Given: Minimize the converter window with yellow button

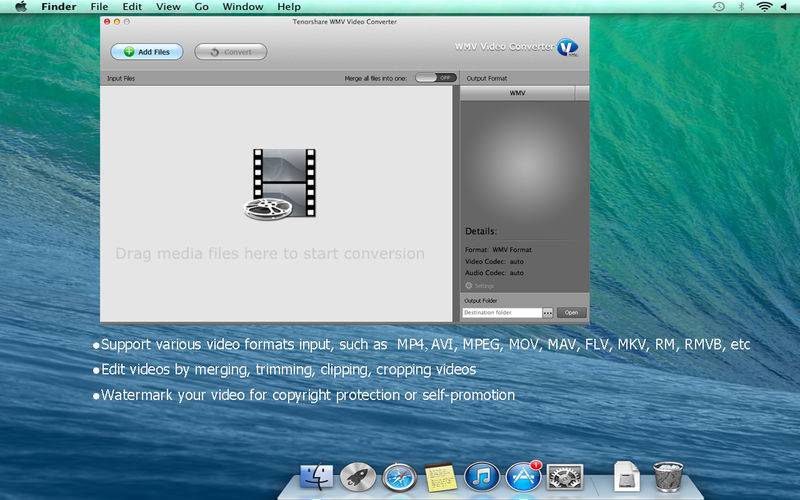Looking at the screenshot, I should (x=117, y=21).
